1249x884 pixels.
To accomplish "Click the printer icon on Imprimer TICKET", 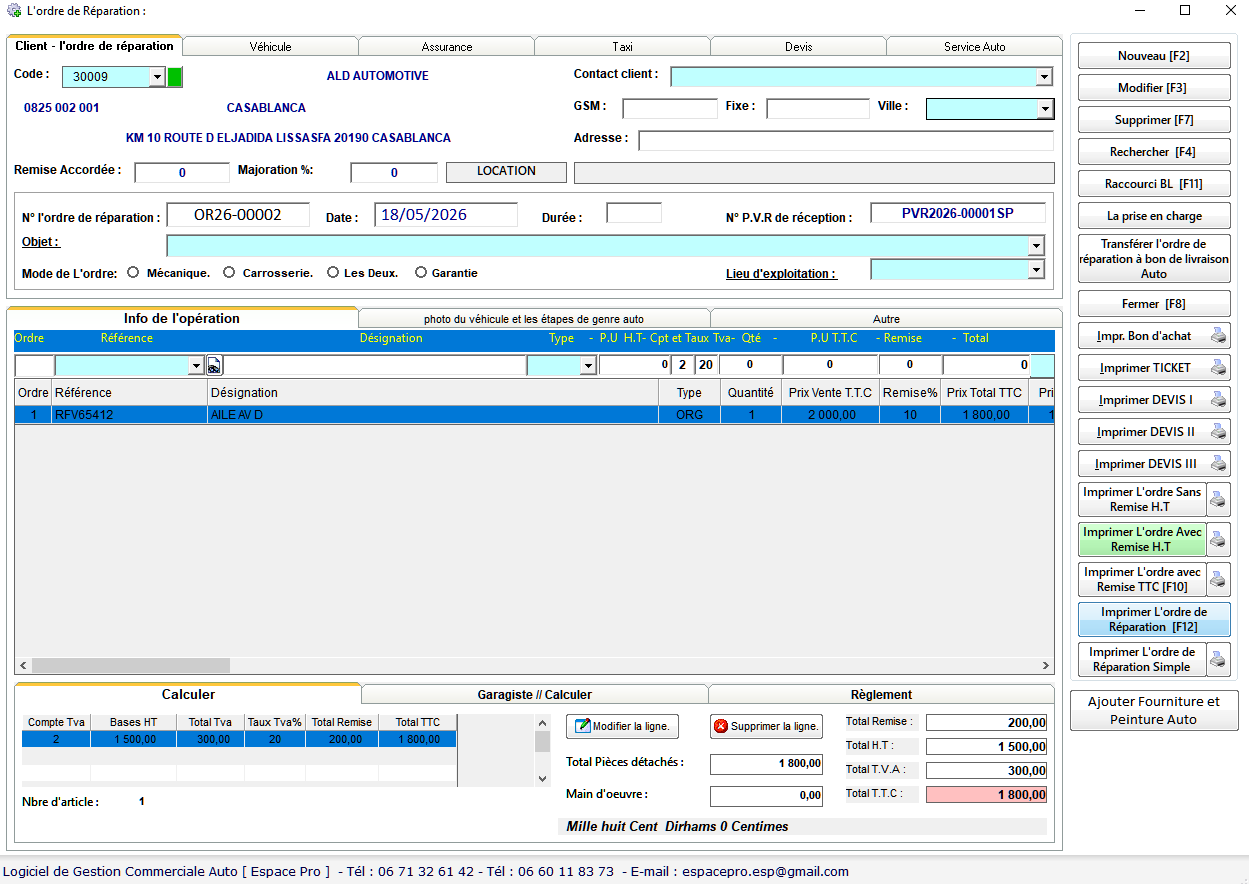I will (1218, 368).
